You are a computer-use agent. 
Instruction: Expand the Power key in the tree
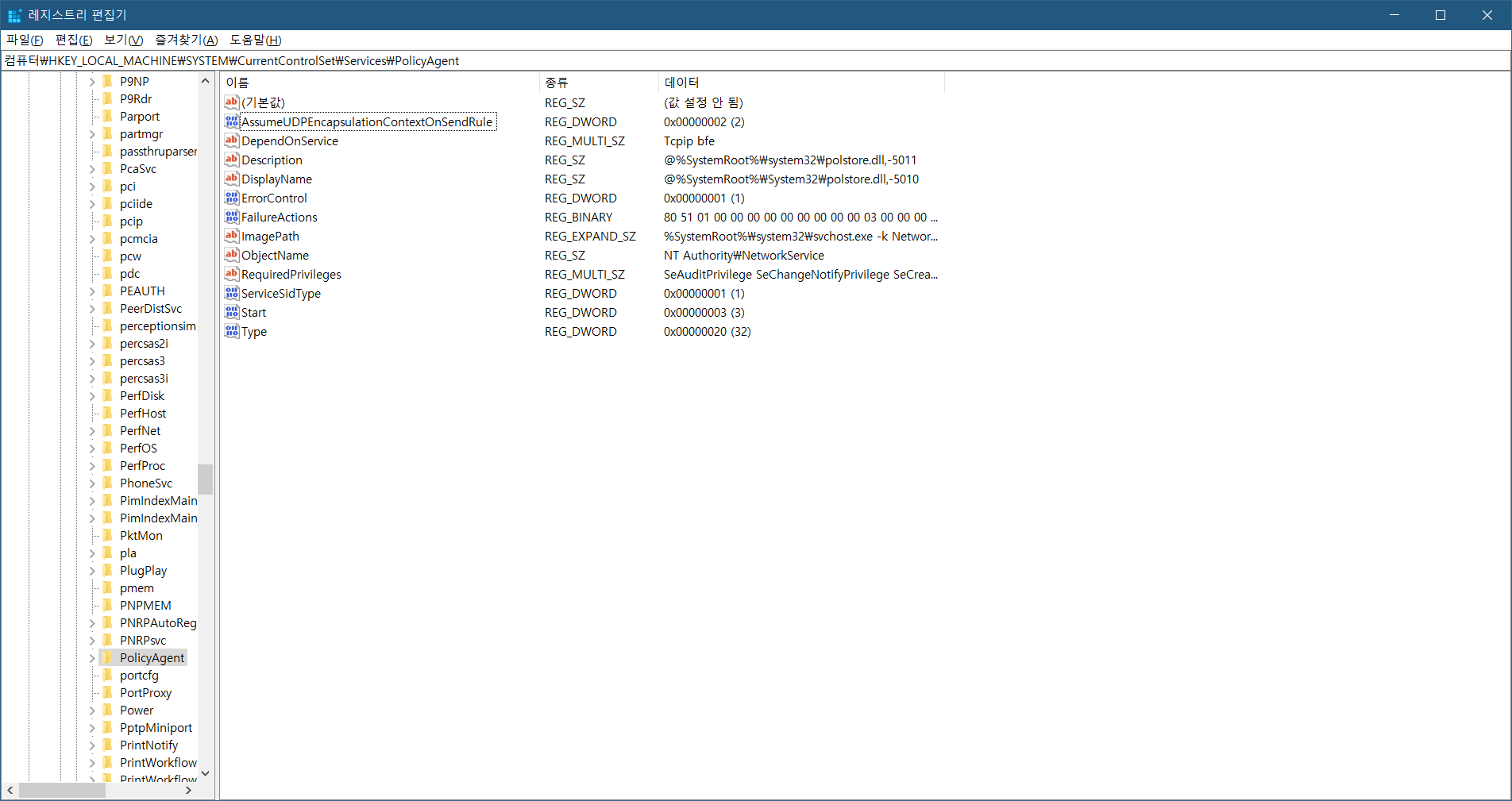tap(92, 711)
